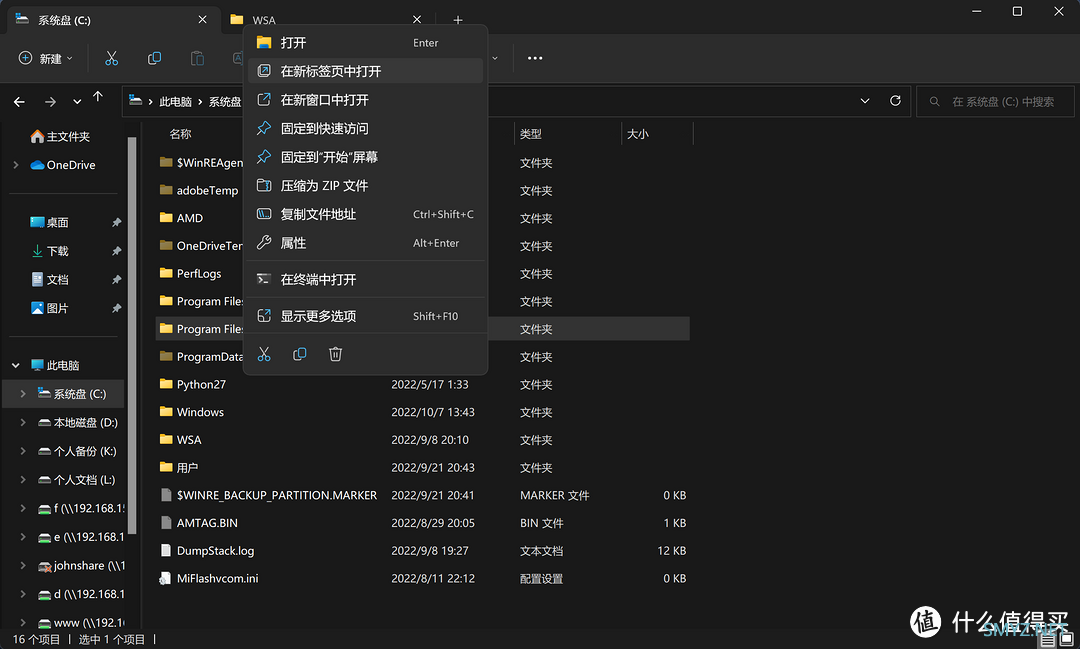The width and height of the screenshot is (1080, 649).
Task: Expand the OneDrive tree node
Action: (x=16, y=165)
